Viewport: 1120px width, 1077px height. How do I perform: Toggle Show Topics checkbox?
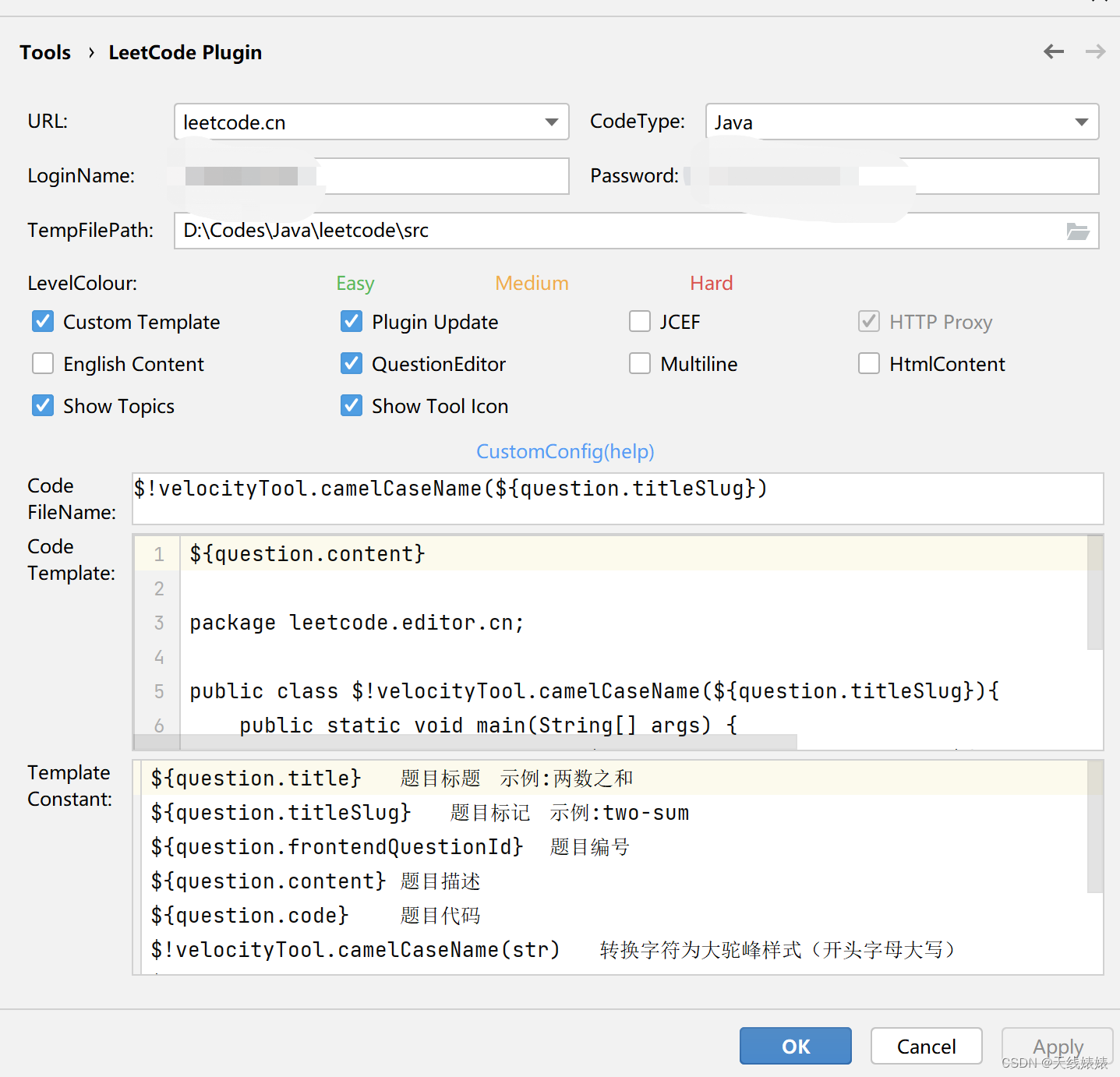click(x=43, y=405)
